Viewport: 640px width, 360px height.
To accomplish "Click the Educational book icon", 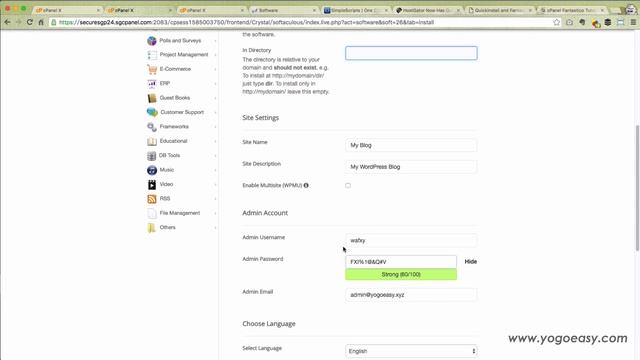I will tap(152, 141).
